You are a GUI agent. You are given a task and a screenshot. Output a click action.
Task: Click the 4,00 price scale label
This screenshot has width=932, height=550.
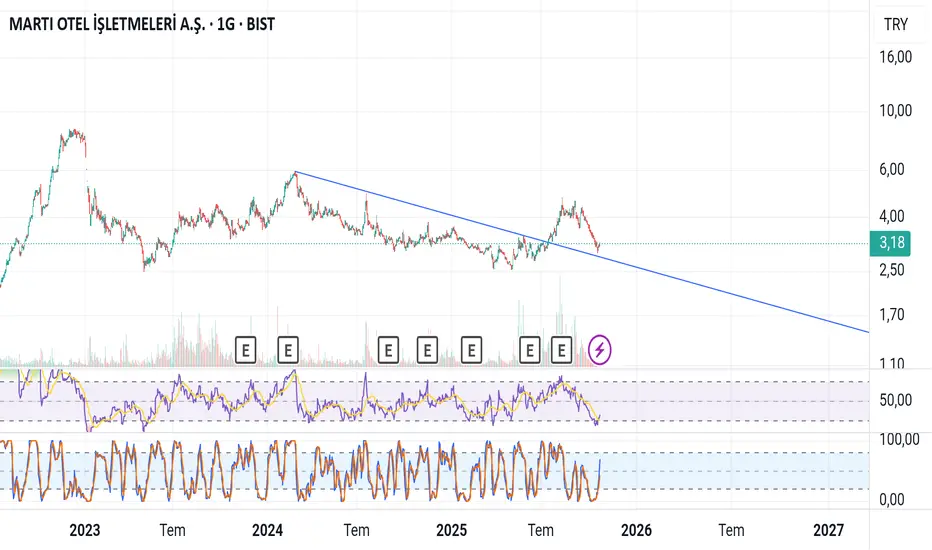[x=892, y=216]
